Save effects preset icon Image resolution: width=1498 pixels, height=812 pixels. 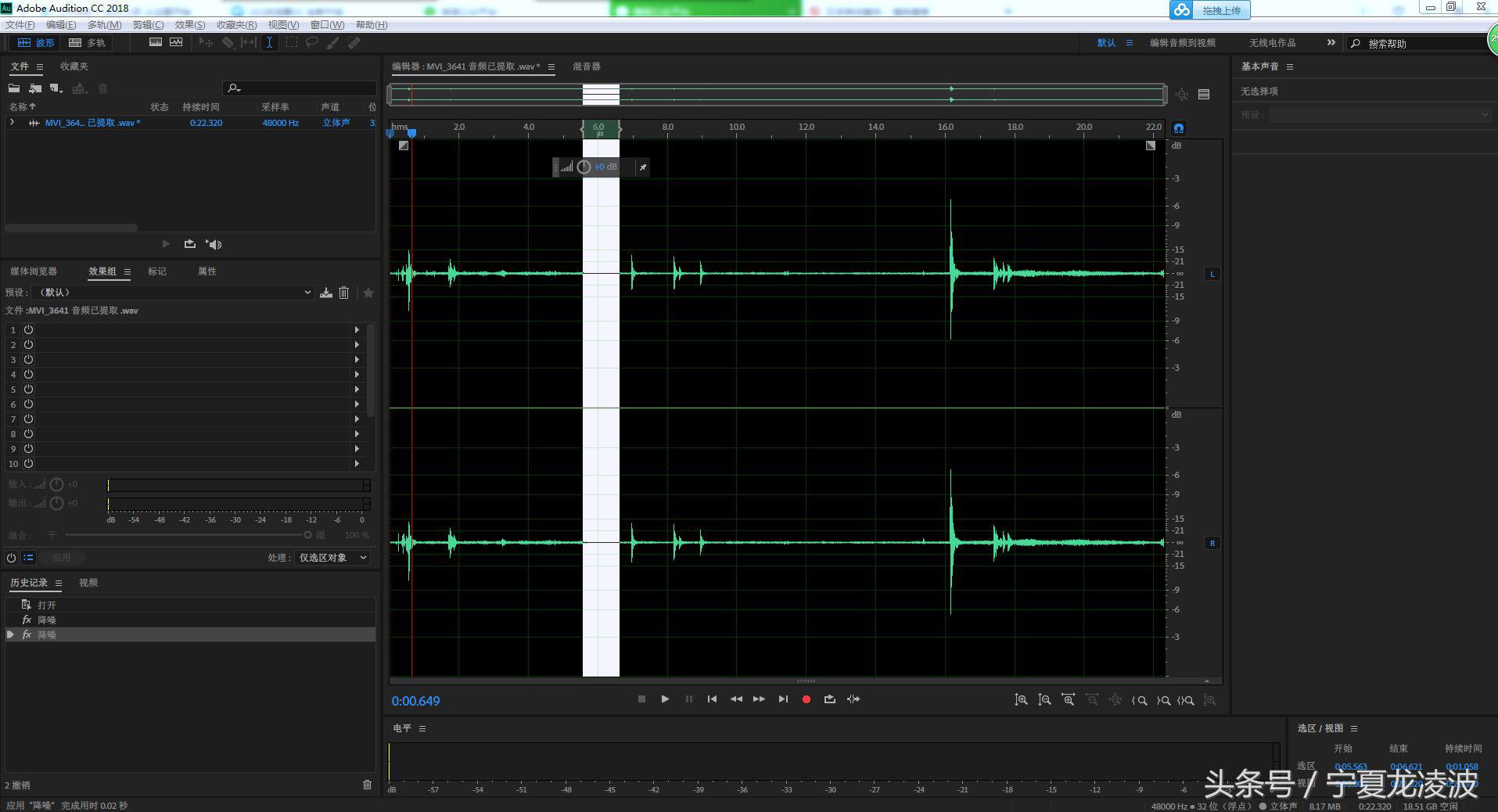coord(326,293)
